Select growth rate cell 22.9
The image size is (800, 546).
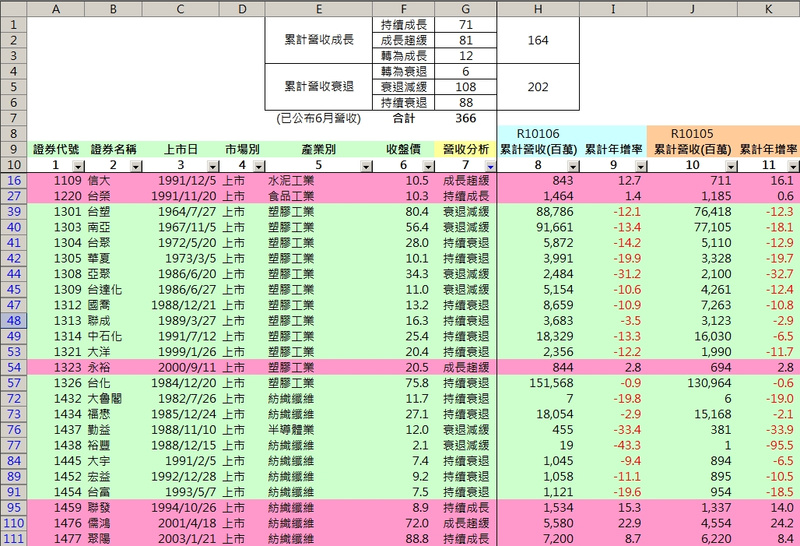tap(613, 523)
